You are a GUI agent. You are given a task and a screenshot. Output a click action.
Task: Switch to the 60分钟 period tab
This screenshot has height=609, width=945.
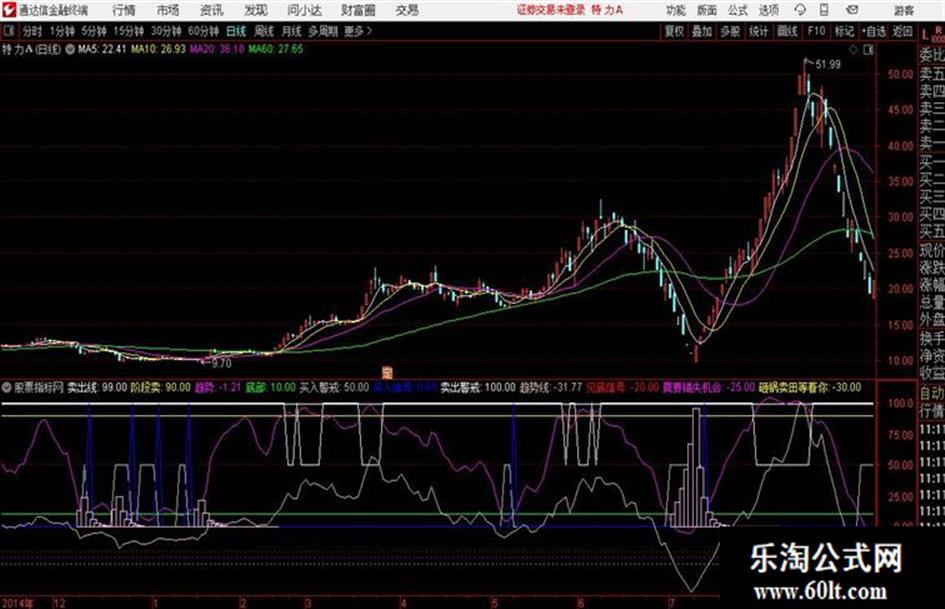[x=203, y=31]
